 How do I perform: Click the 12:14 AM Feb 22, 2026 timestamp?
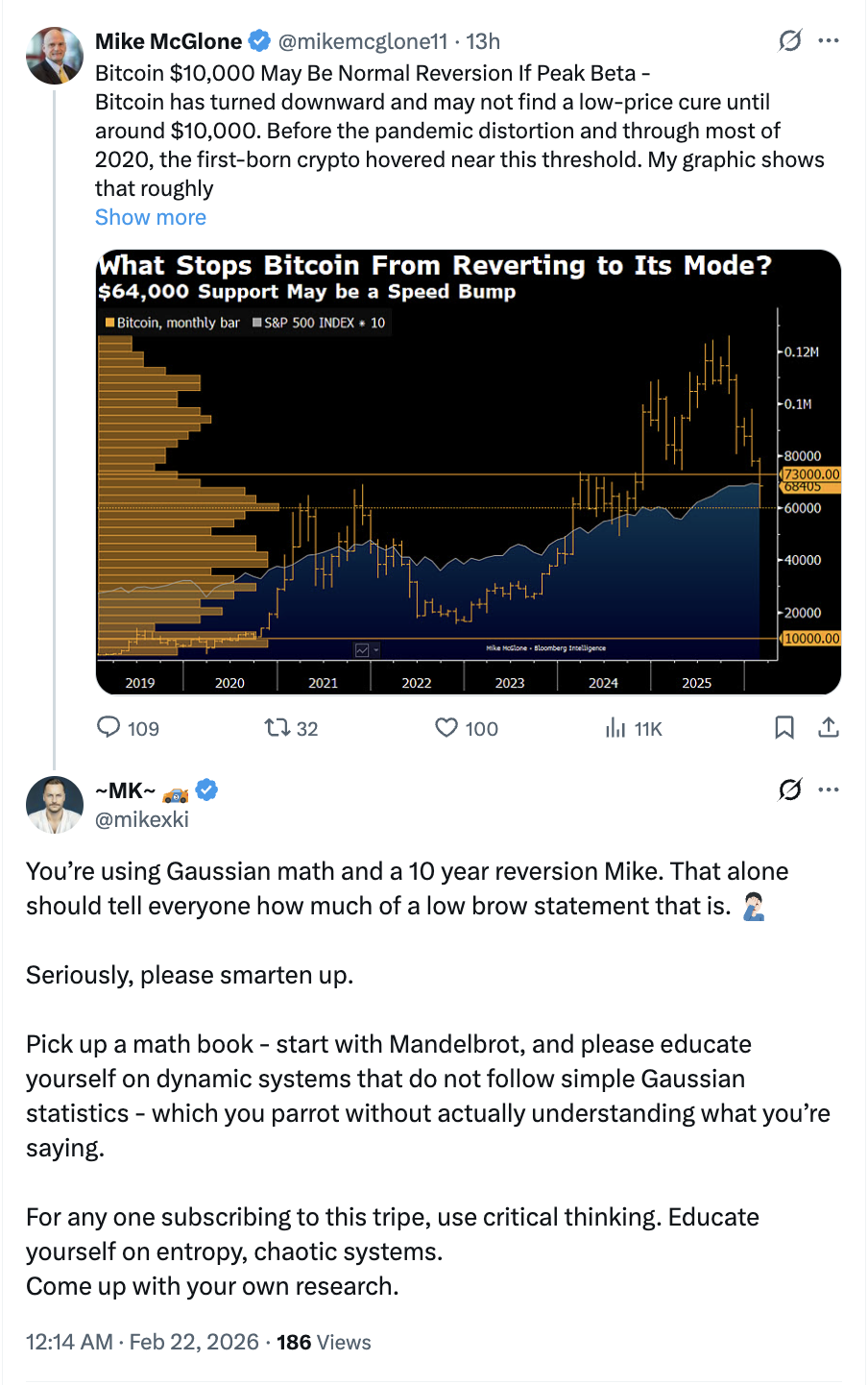point(142,1342)
